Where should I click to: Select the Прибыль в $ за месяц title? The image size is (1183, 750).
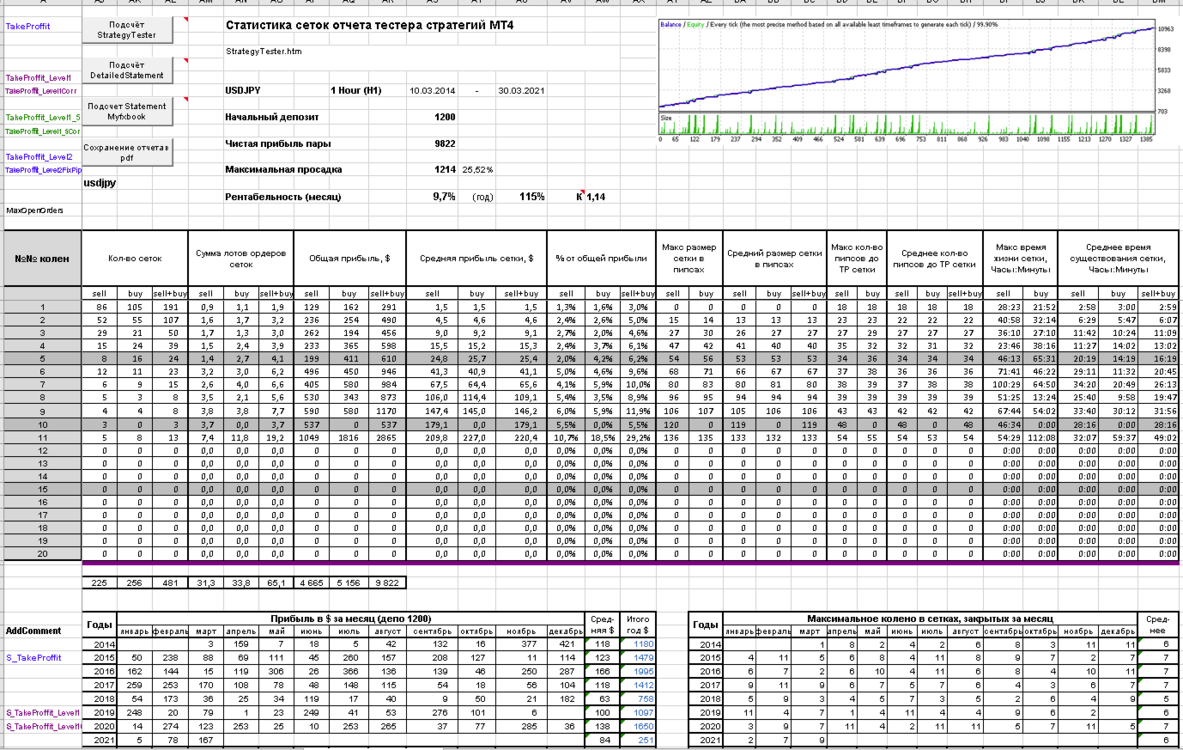[351, 619]
